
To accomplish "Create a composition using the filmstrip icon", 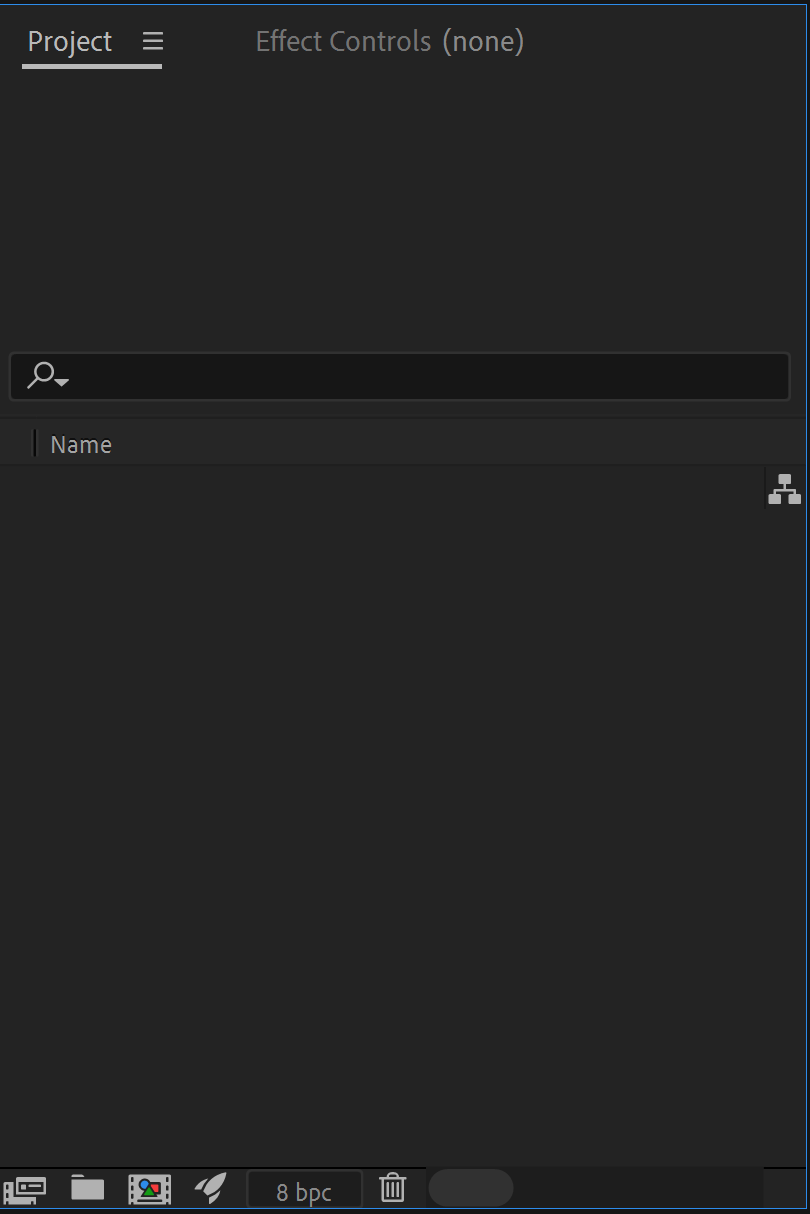I will 150,1189.
